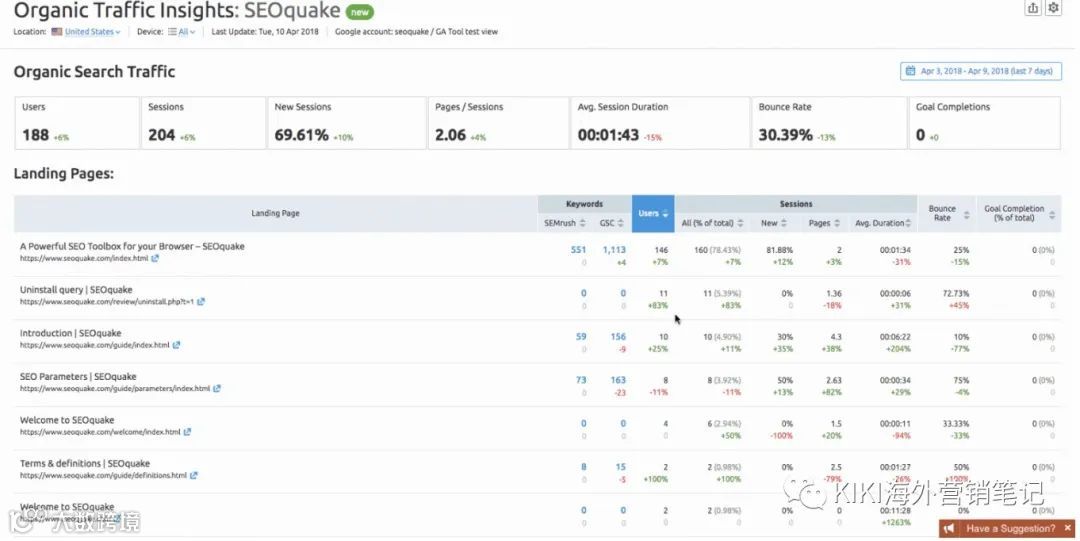This screenshot has height=541, width=1080.
Task: Click SEMrush keyword count 8
Action: pyautogui.click(x=583, y=467)
